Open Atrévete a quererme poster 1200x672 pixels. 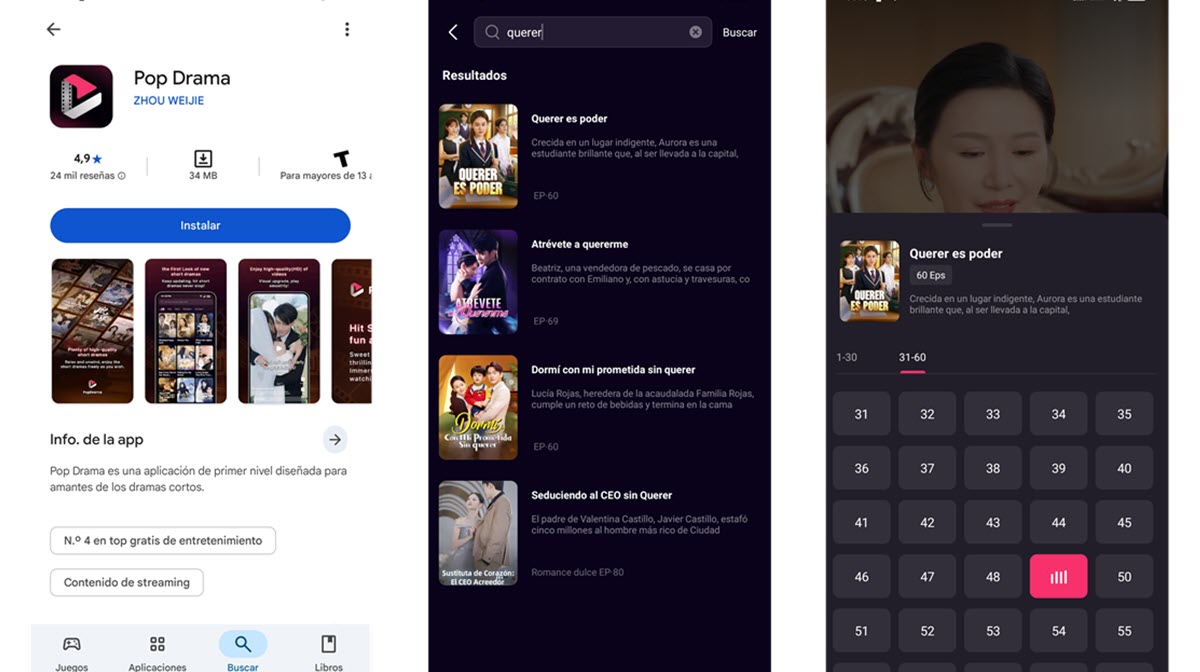click(x=478, y=282)
